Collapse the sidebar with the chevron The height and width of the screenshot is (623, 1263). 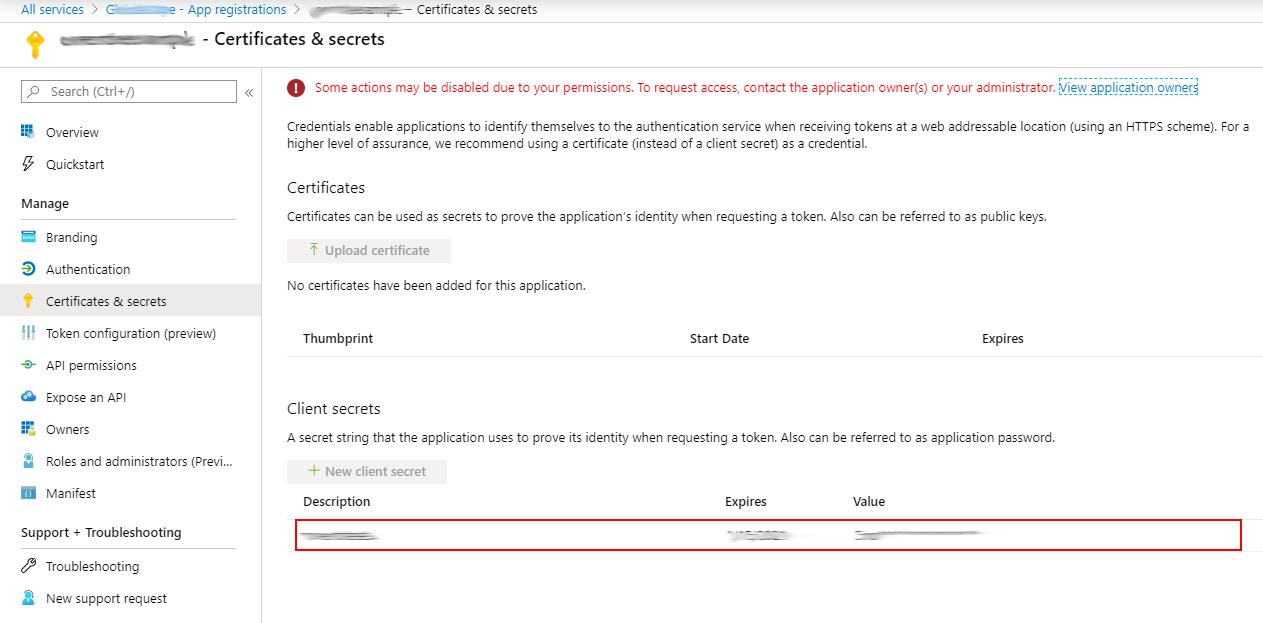pyautogui.click(x=248, y=92)
